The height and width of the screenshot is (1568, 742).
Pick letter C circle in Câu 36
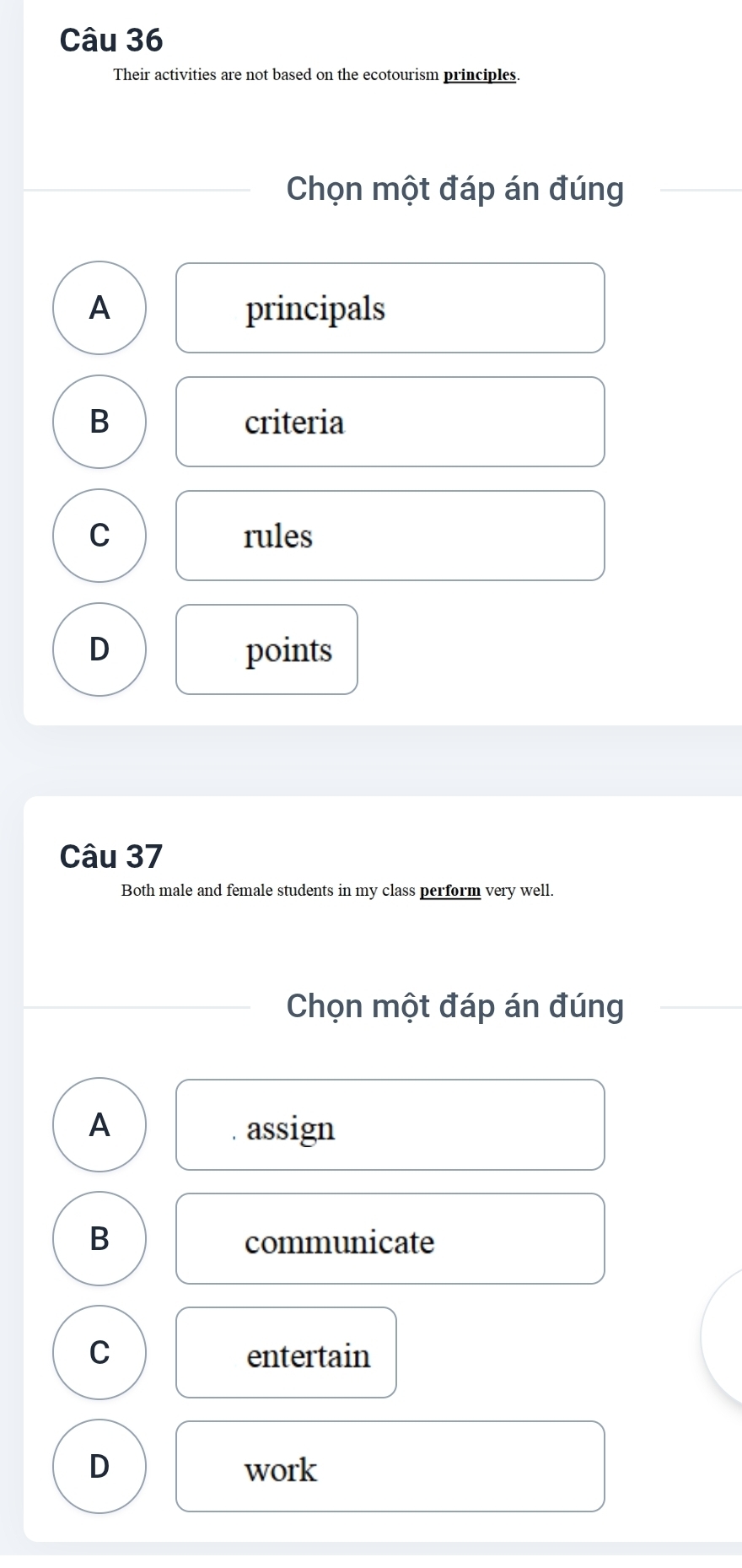[x=99, y=536]
